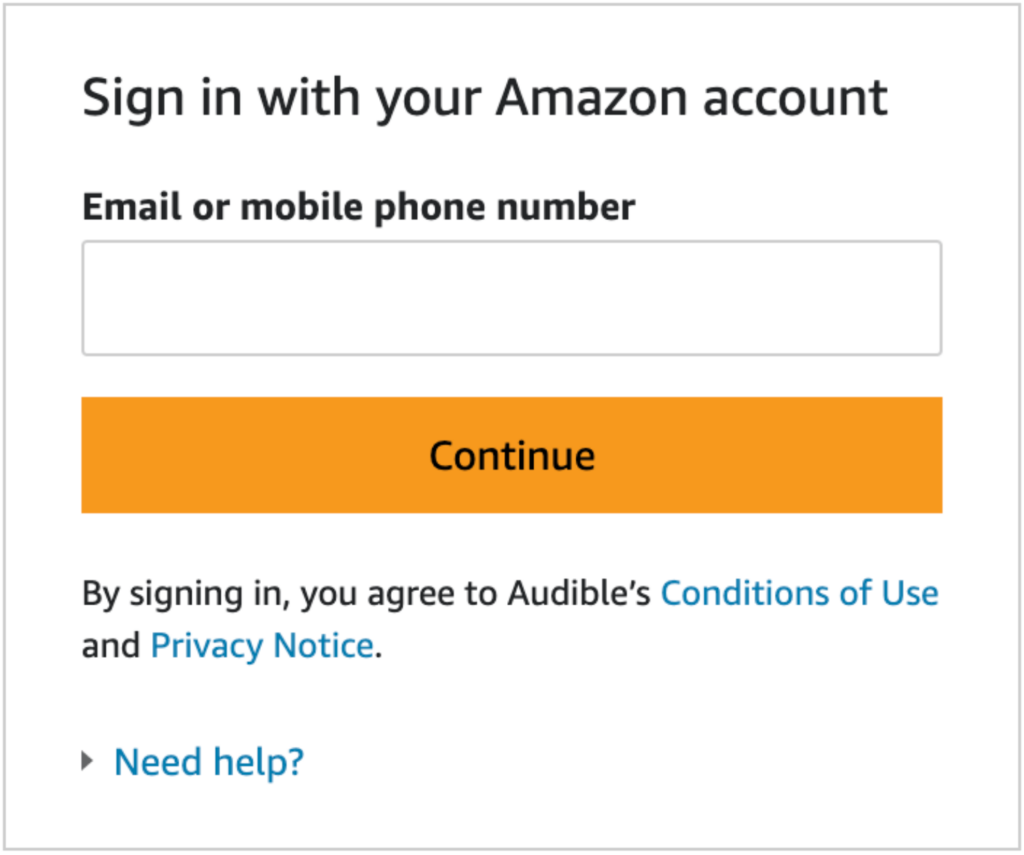The image size is (1024, 855).
Task: Focus the empty email text box
Action: [x=511, y=298]
